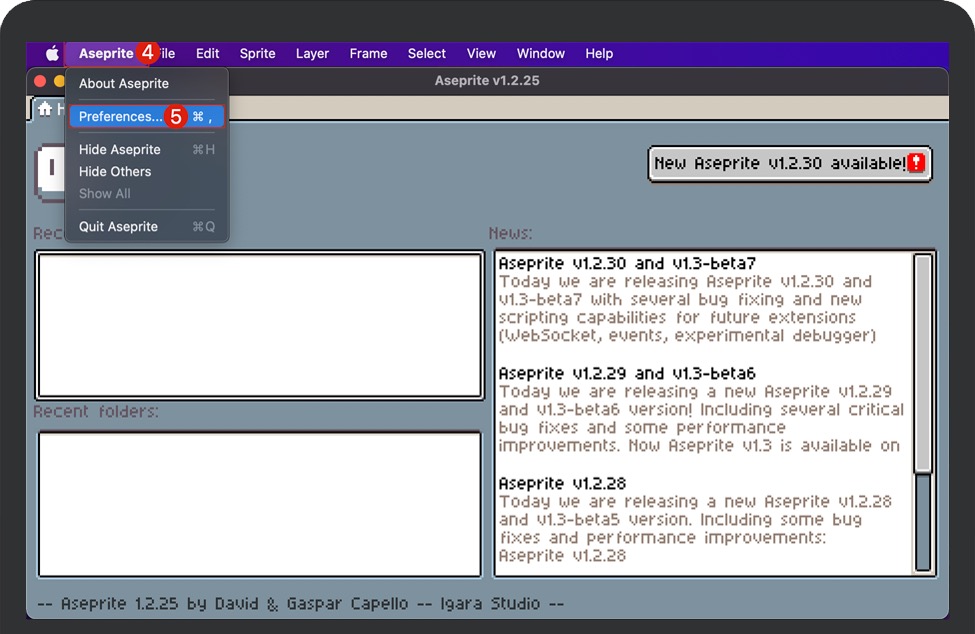Choose About Aseprite
Viewport: 975px width, 634px height.
(x=147, y=83)
